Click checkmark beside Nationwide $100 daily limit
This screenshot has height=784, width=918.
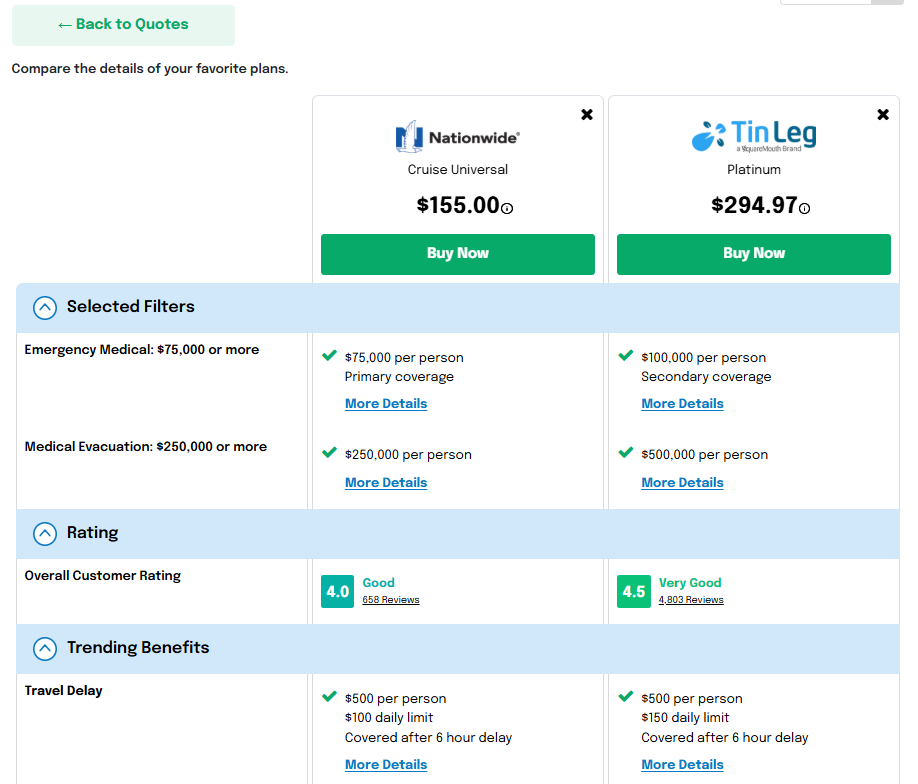(x=330, y=696)
